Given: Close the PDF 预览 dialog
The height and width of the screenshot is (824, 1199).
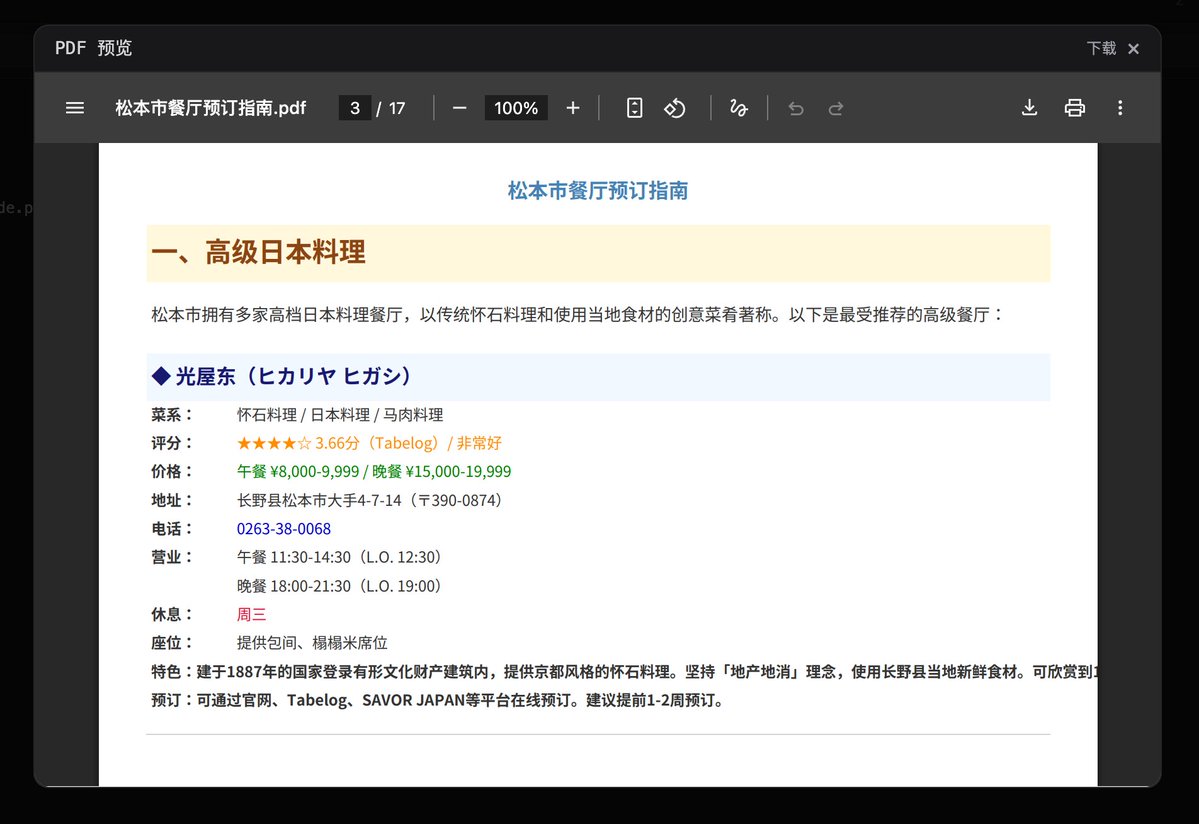Looking at the screenshot, I should [1134, 49].
